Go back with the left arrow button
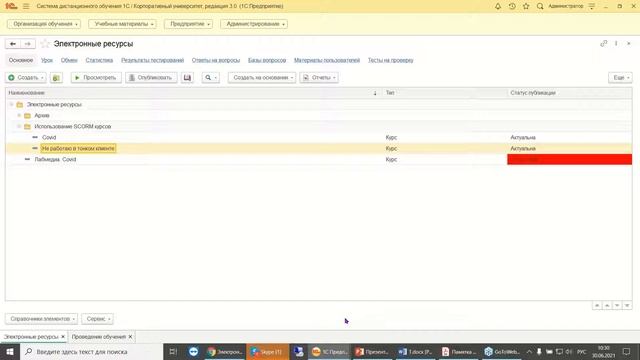 point(13,44)
